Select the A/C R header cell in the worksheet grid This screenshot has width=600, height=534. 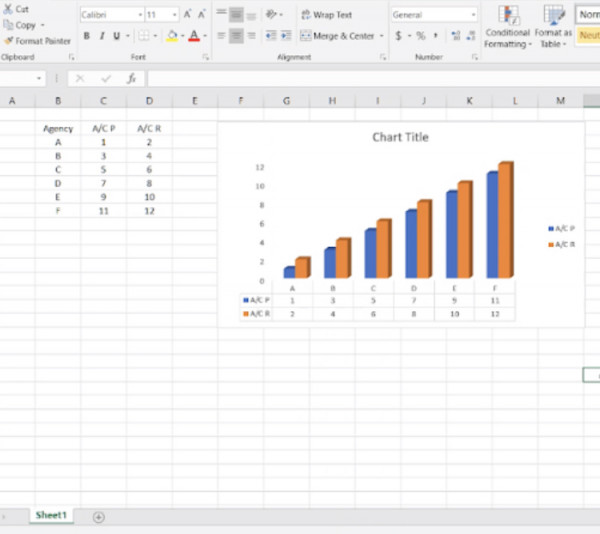tap(149, 129)
